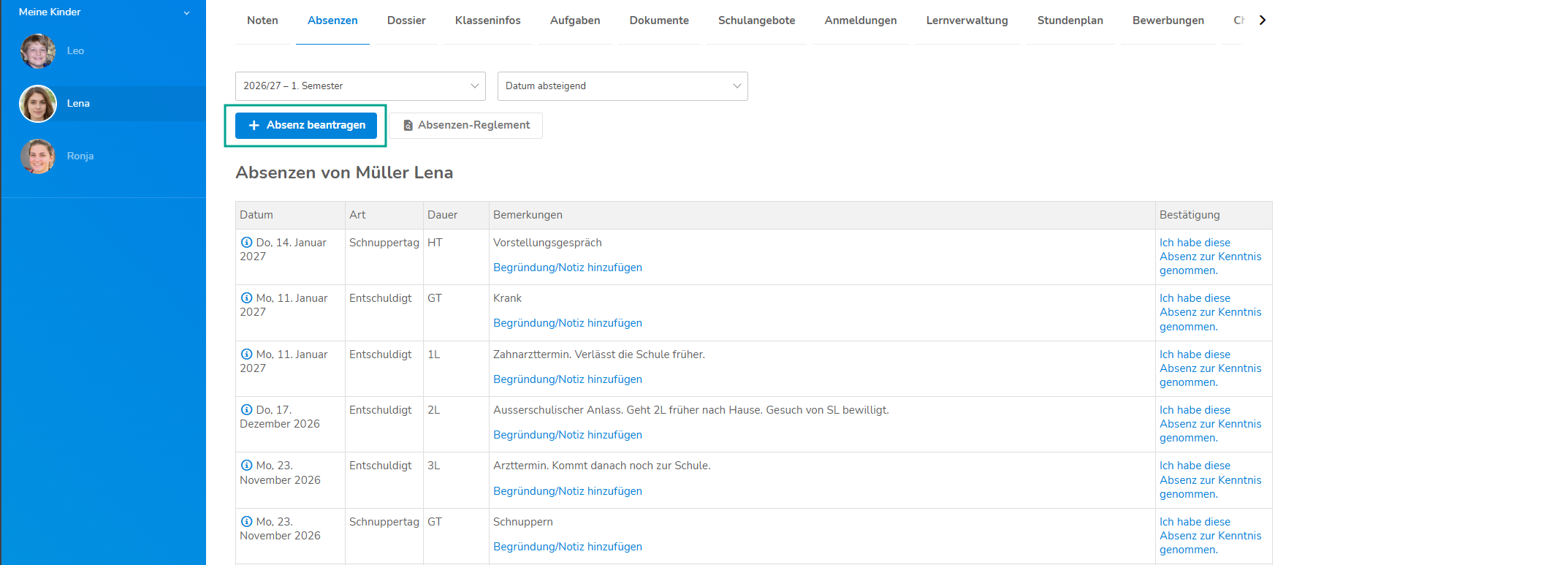
Task: Click info icon beside Do, 14. Januar 2027
Action: [x=247, y=242]
